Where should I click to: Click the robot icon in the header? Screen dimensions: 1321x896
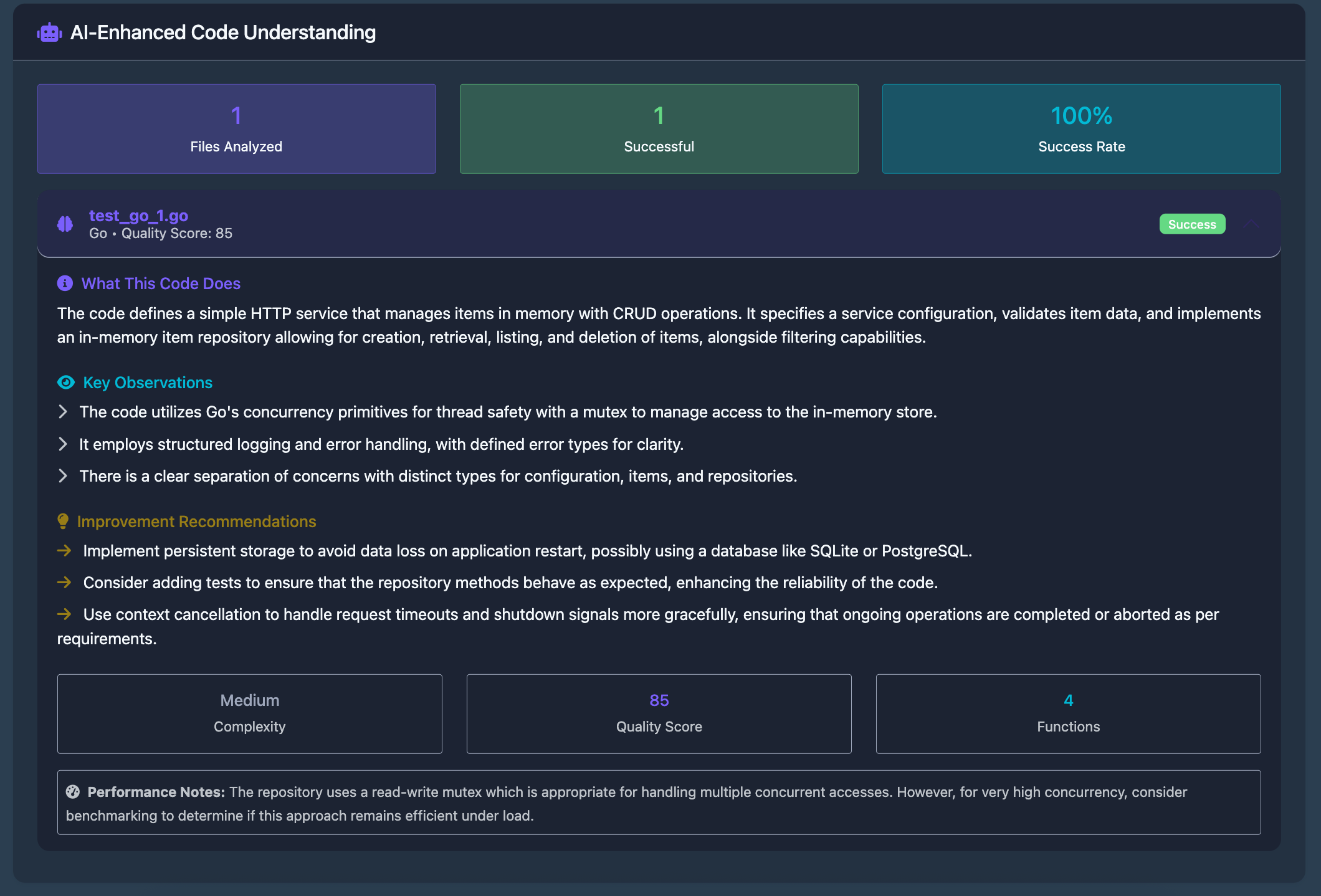pyautogui.click(x=49, y=32)
